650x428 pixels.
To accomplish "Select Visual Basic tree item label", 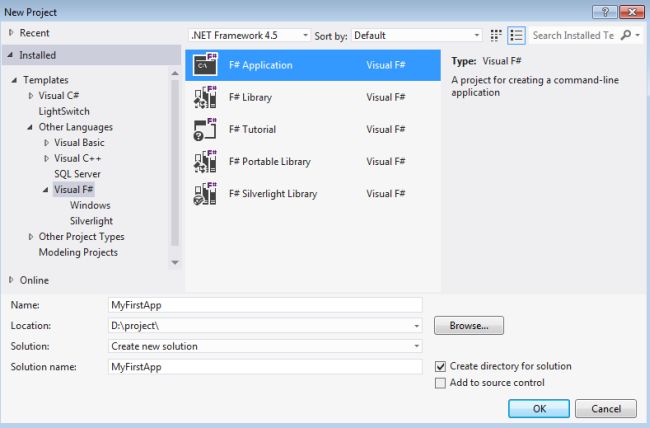I will [x=79, y=143].
